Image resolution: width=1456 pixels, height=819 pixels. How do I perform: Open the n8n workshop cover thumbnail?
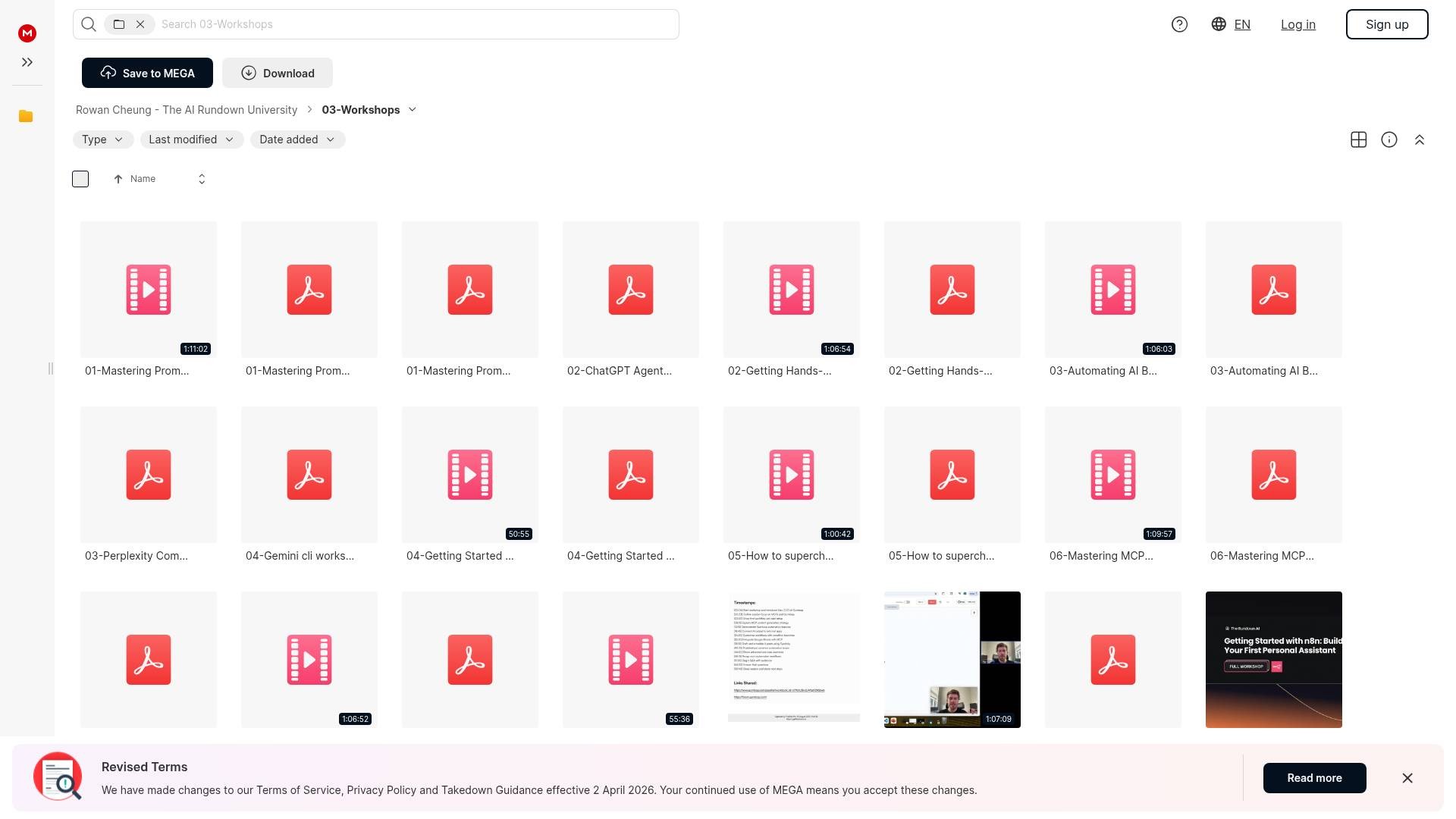1273,659
